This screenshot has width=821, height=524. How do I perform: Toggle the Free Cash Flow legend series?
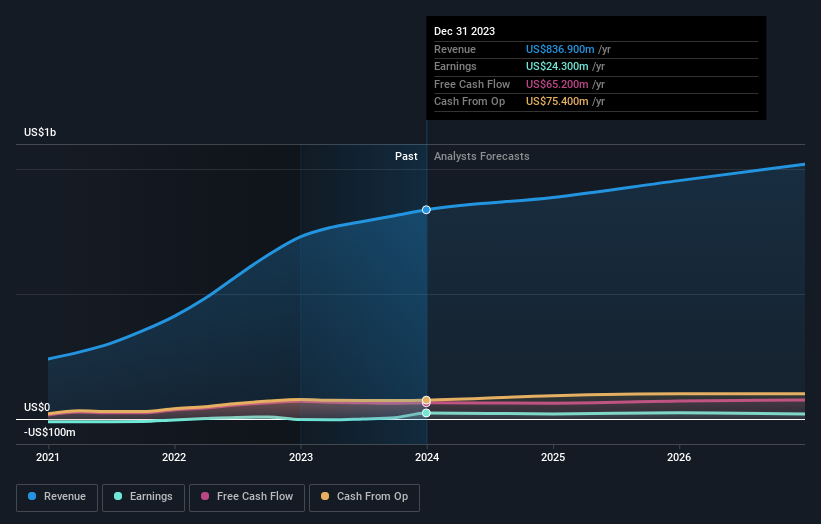pos(247,497)
